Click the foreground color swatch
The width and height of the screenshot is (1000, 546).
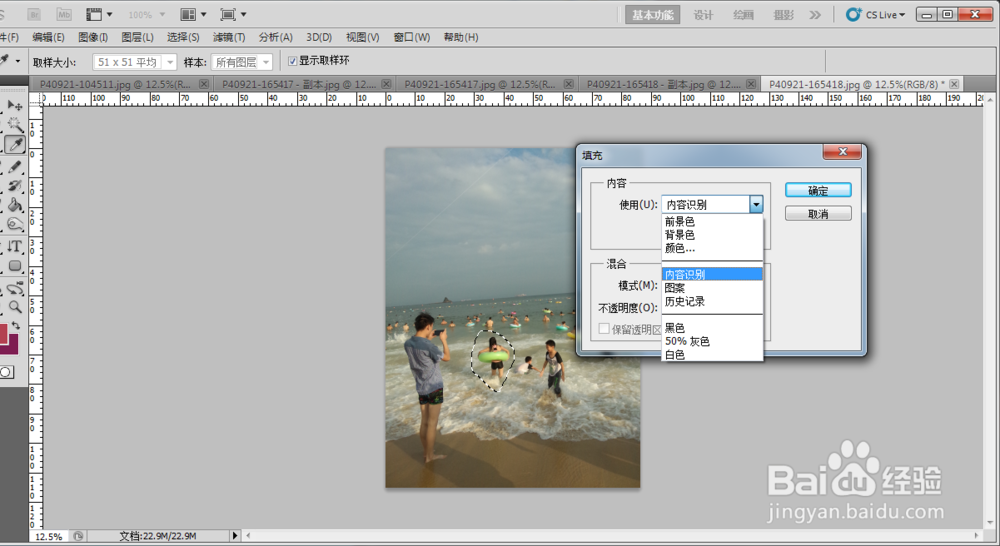point(3,333)
